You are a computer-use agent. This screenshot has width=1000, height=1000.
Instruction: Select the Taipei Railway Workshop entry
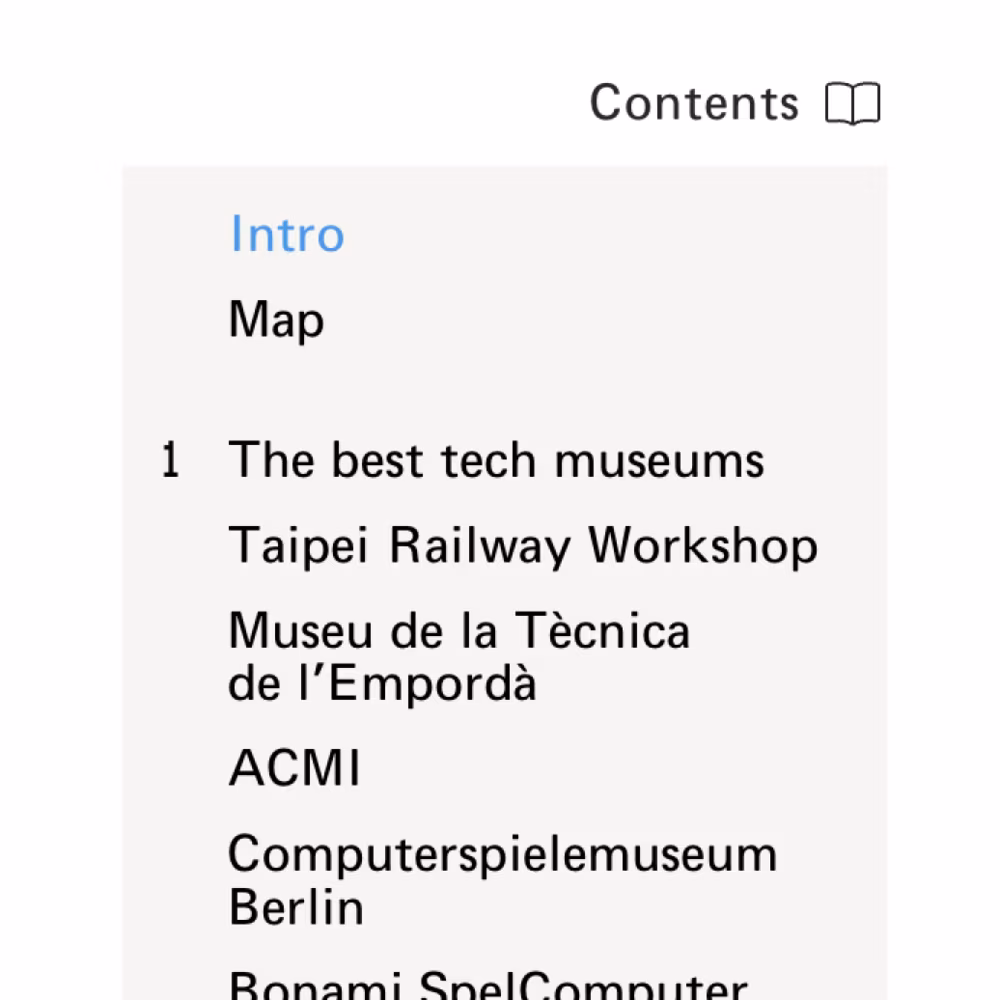[x=522, y=547]
